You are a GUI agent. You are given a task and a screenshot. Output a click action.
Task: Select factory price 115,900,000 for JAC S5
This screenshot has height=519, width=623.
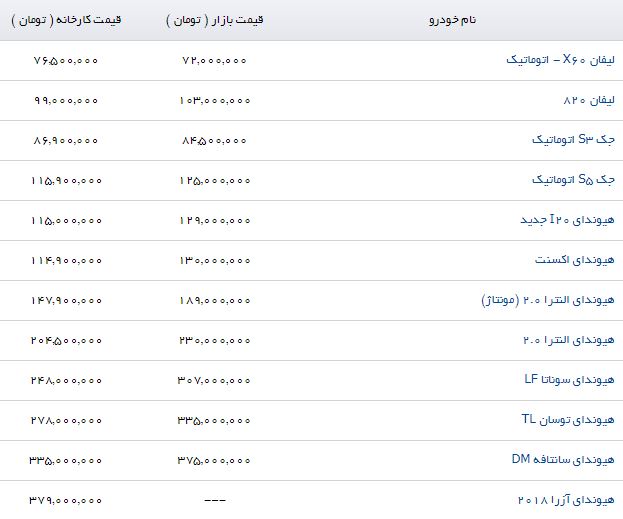pos(66,180)
